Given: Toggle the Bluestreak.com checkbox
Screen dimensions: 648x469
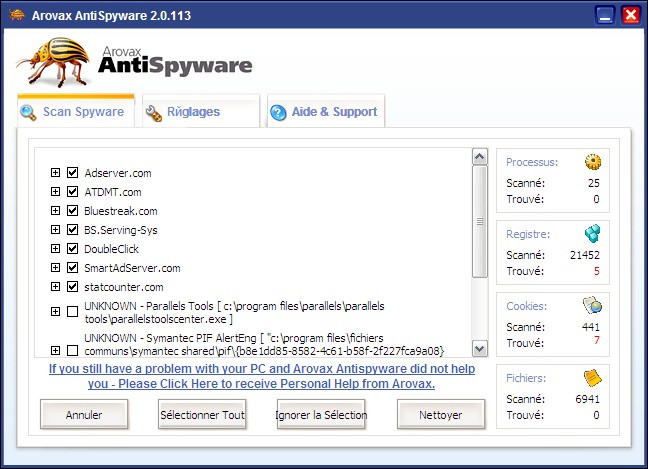Looking at the screenshot, I should click(72, 210).
